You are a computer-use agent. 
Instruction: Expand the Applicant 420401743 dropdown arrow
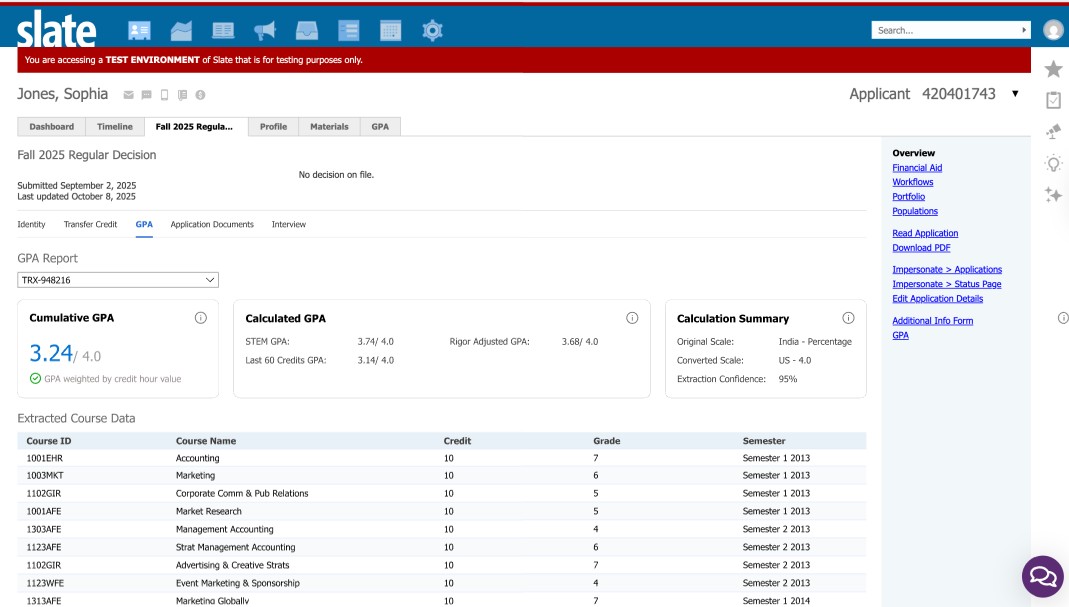click(1015, 94)
